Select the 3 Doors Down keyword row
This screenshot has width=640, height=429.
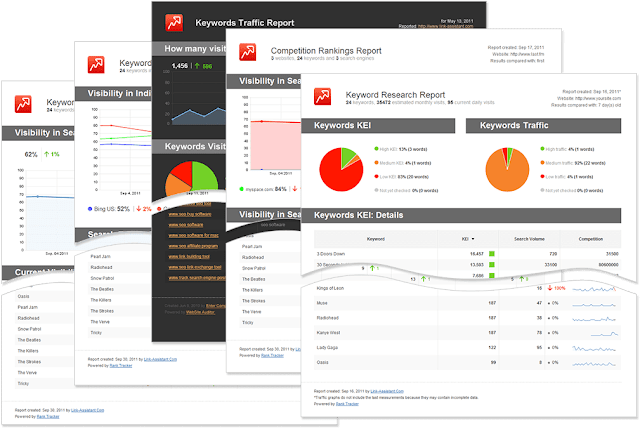(x=467, y=254)
